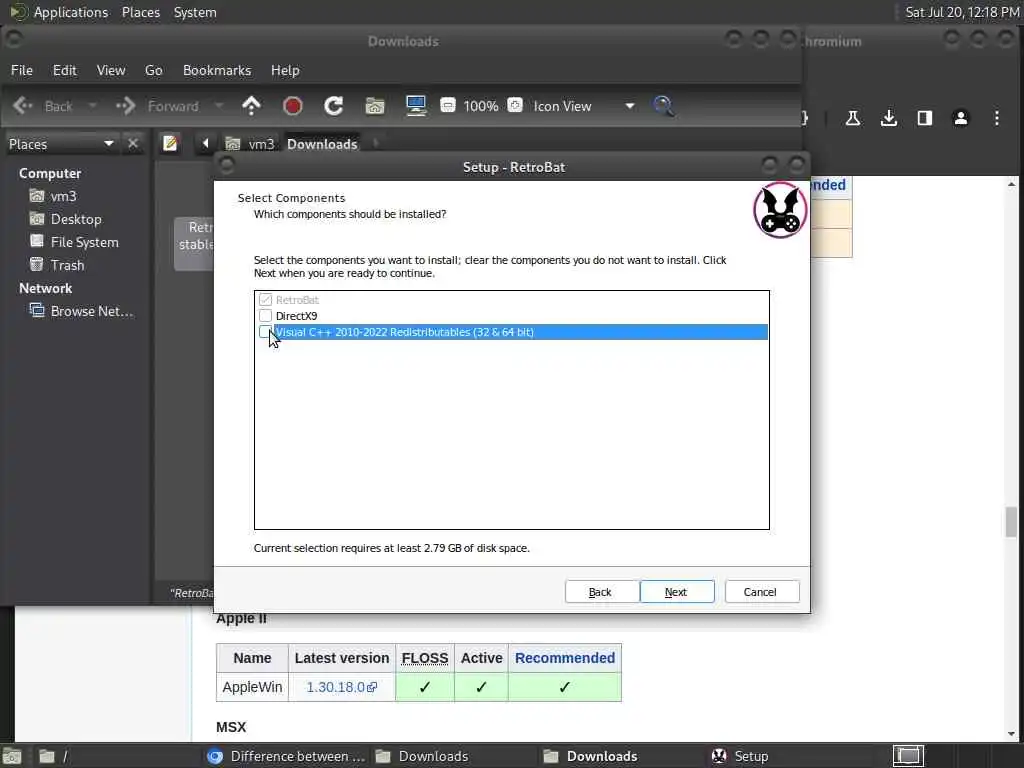Select vm3 in the Places sidebar
The image size is (1024, 768).
click(53, 196)
